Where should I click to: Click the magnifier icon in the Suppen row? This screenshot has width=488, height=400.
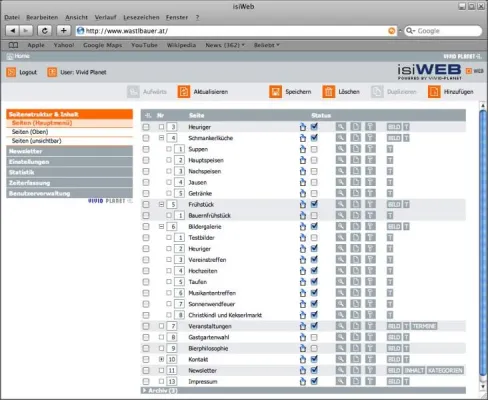pyautogui.click(x=341, y=149)
